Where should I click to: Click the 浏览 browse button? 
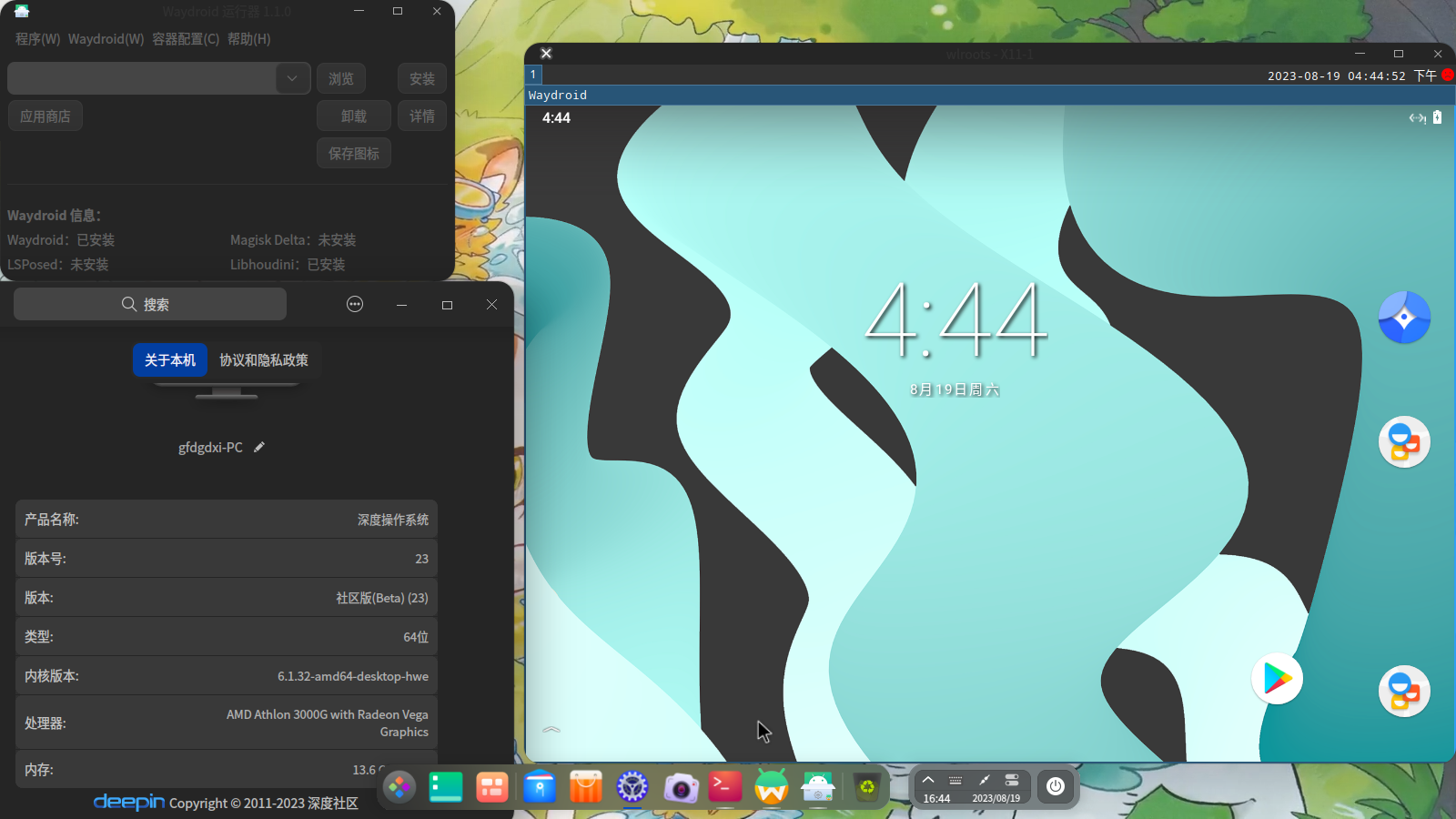point(341,78)
